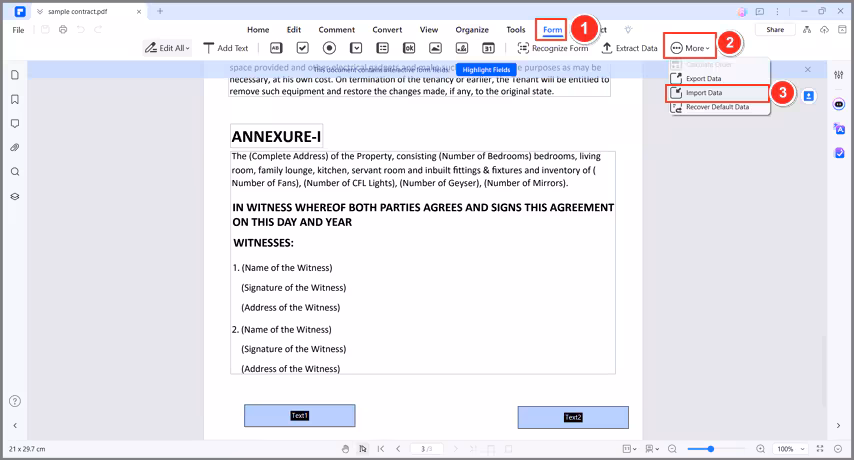Open the Organize tab
The image size is (854, 460).
472,30
